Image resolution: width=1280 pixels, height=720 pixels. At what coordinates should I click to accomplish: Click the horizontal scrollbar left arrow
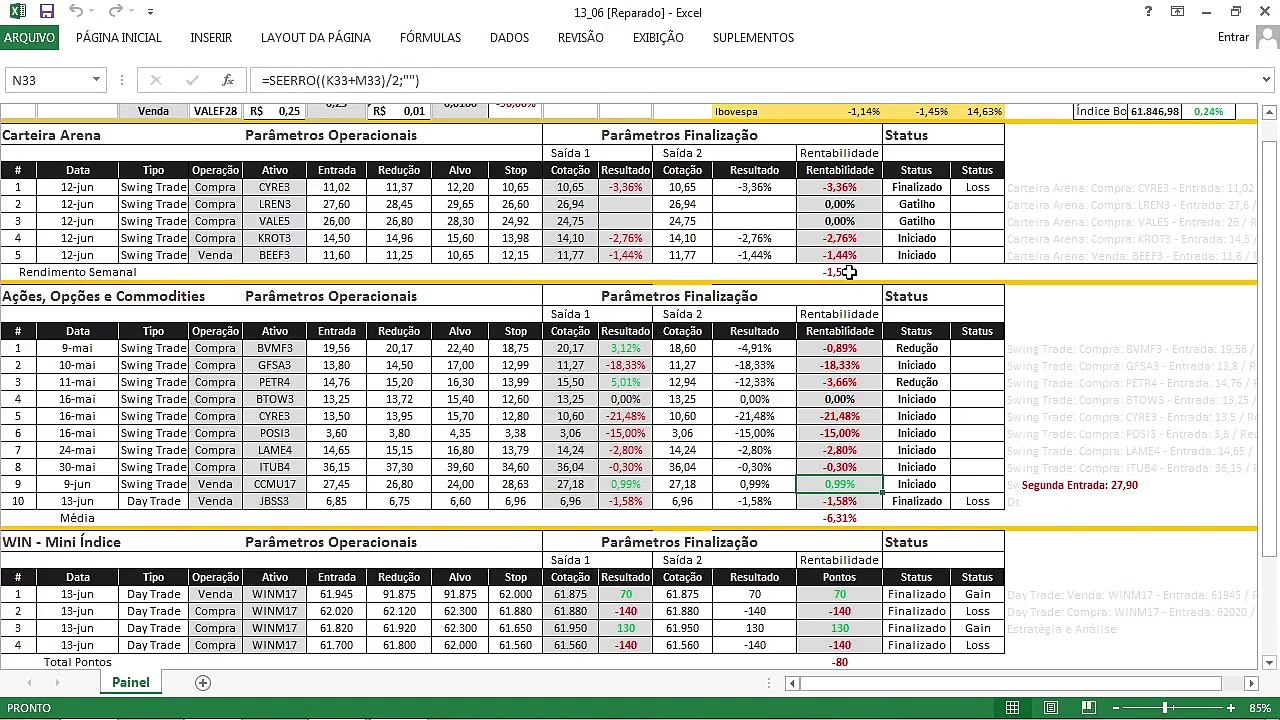click(x=792, y=683)
